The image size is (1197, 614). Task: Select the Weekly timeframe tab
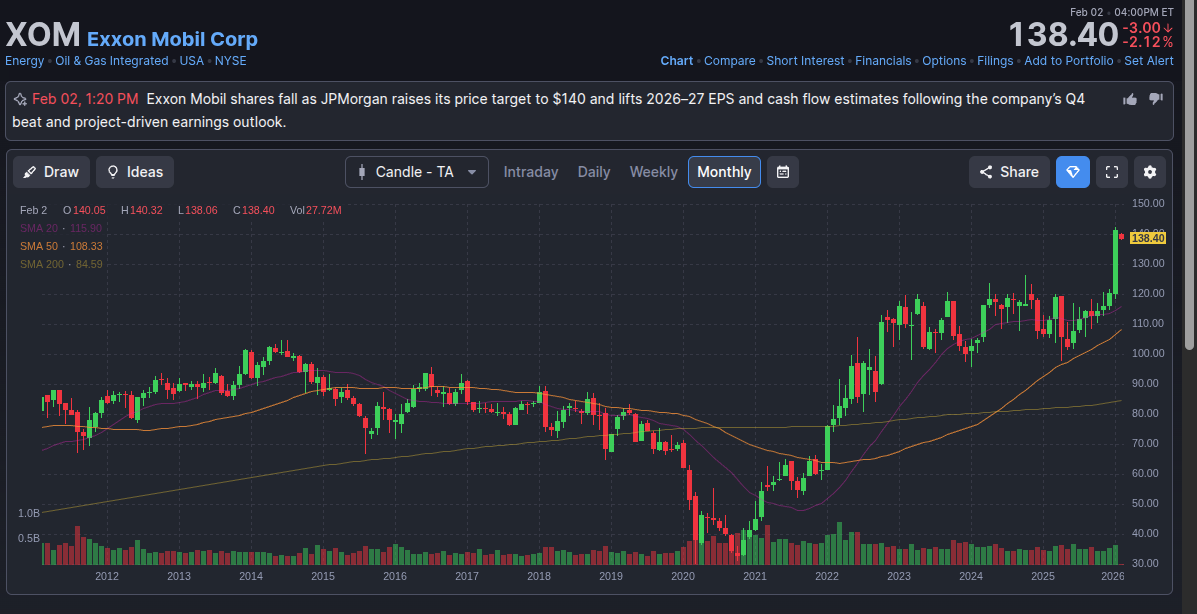(x=653, y=172)
